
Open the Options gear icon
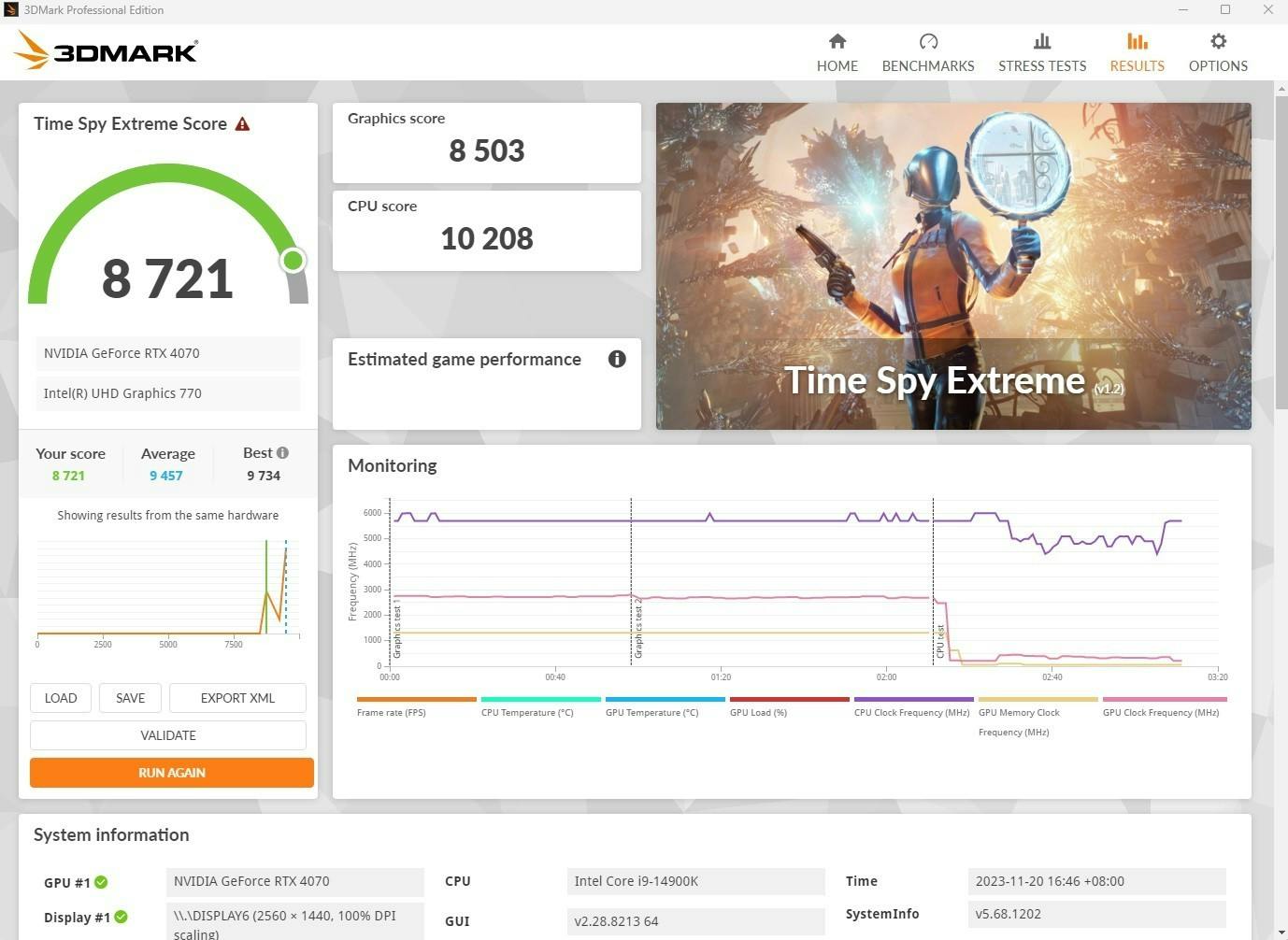point(1217,41)
